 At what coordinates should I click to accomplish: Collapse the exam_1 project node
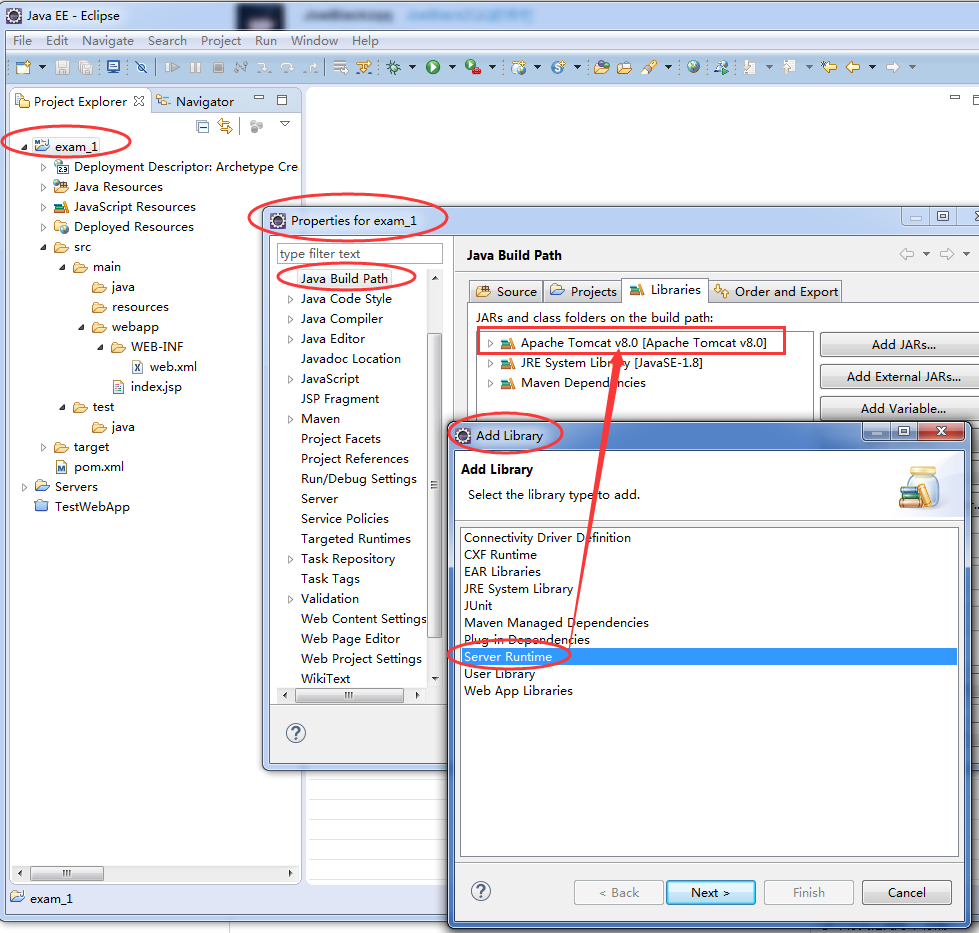pyautogui.click(x=24, y=147)
